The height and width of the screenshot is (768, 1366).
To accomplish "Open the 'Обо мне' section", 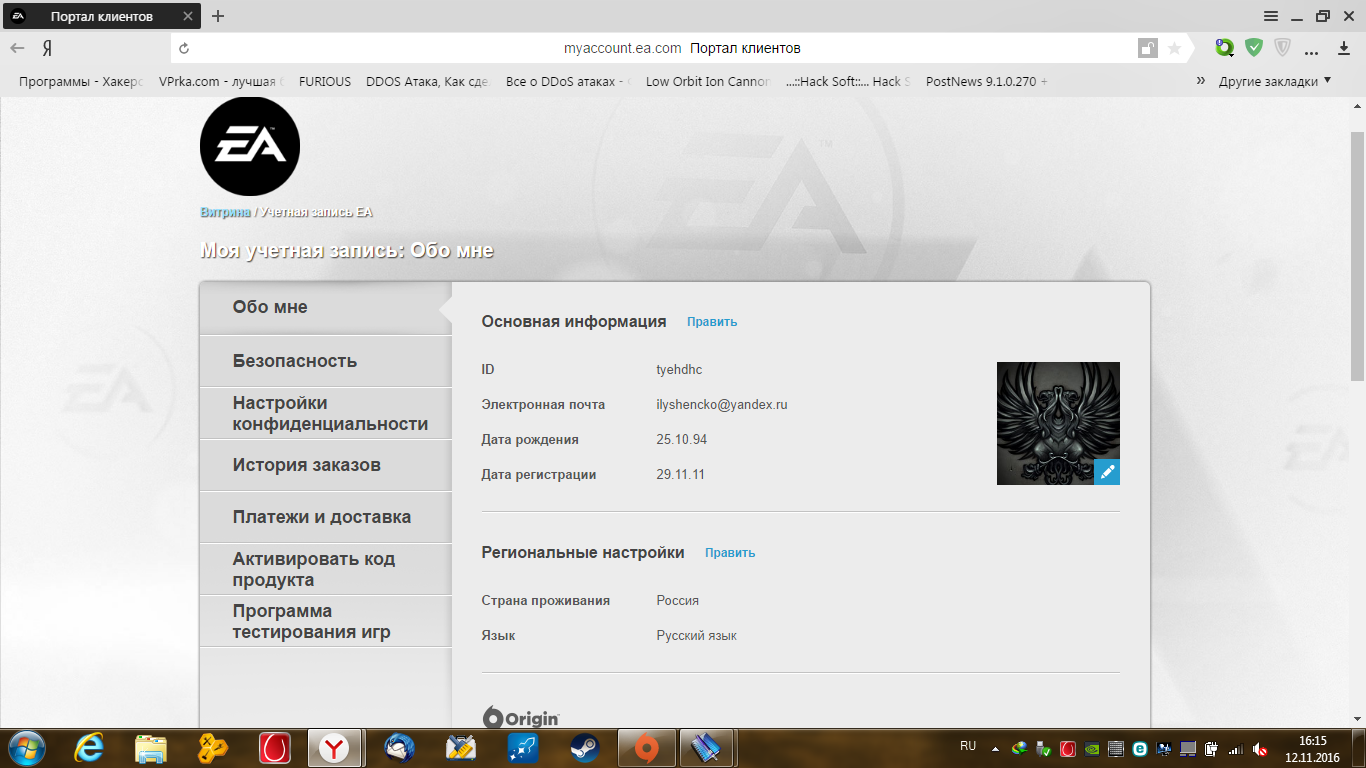I will pos(326,308).
